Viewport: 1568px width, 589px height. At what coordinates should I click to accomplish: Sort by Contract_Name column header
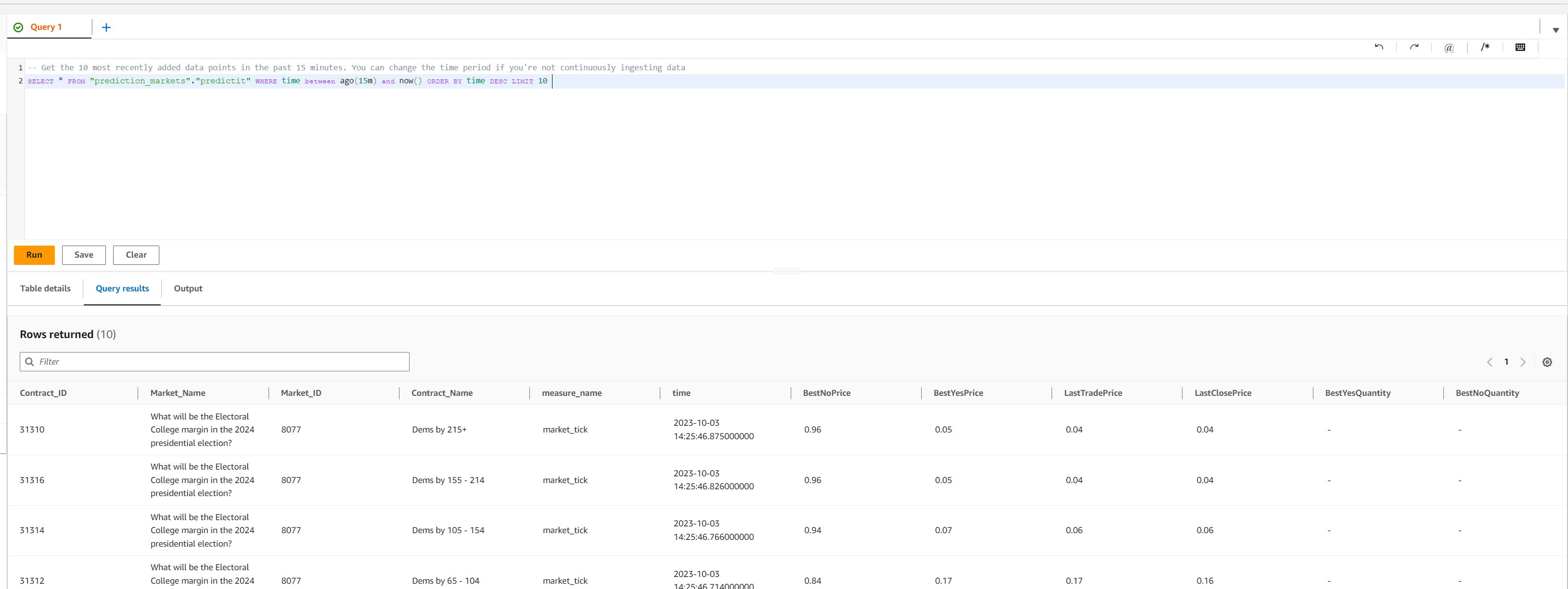442,393
